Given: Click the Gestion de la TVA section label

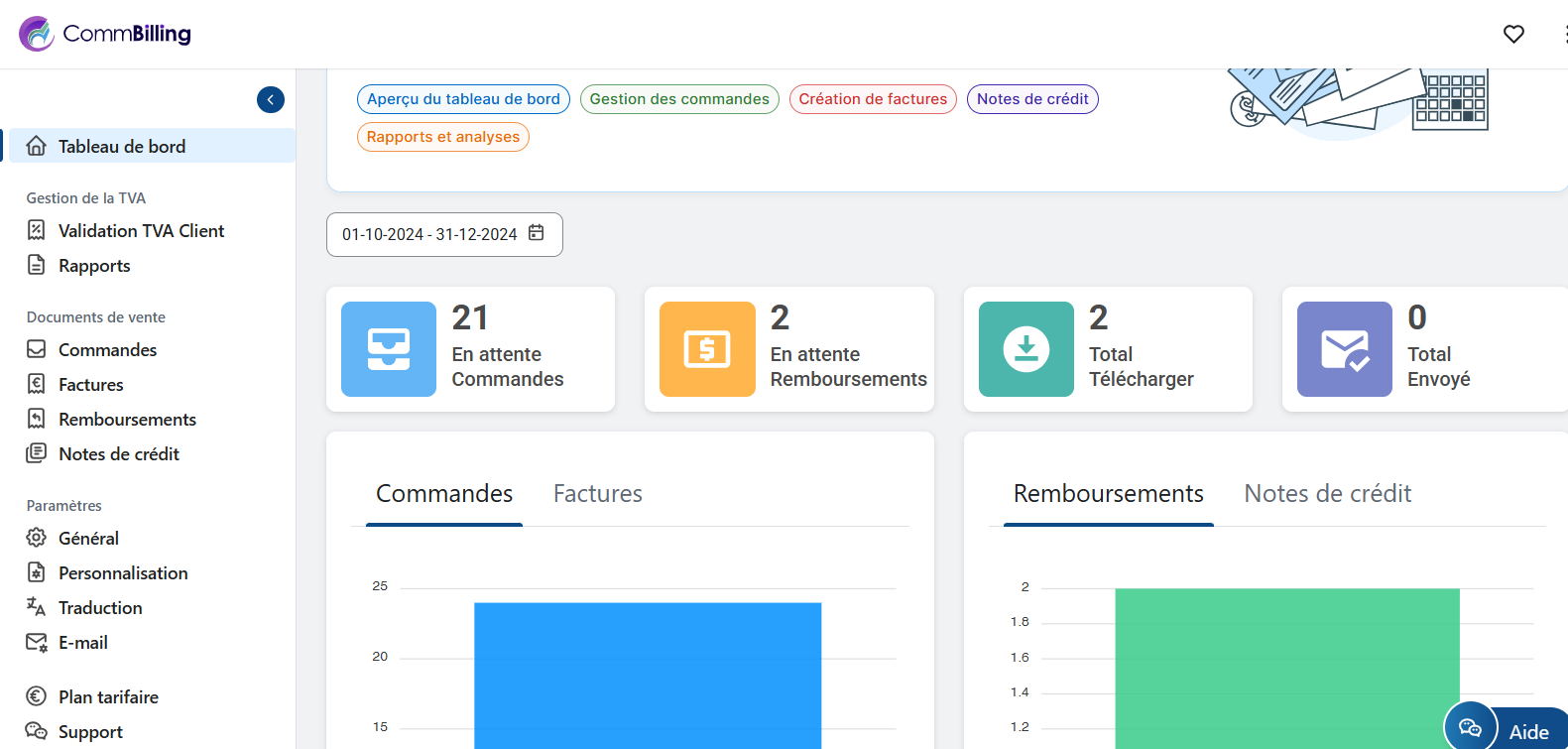Looking at the screenshot, I should click(x=86, y=197).
